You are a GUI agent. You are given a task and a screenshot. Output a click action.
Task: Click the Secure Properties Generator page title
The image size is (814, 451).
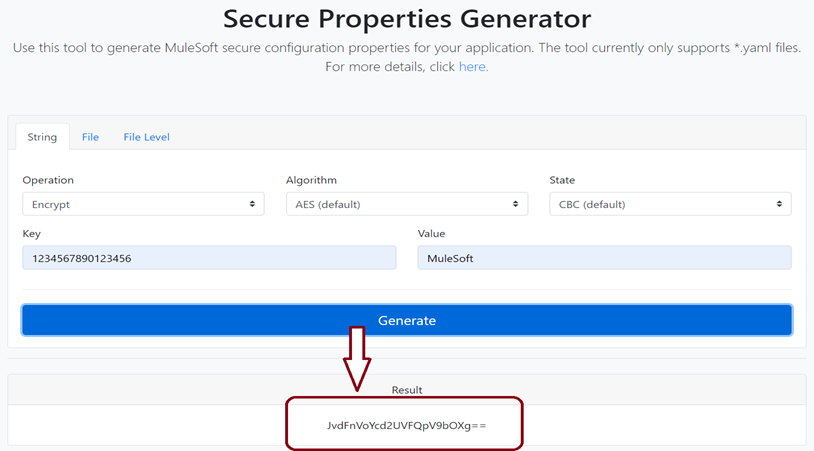tap(406, 19)
